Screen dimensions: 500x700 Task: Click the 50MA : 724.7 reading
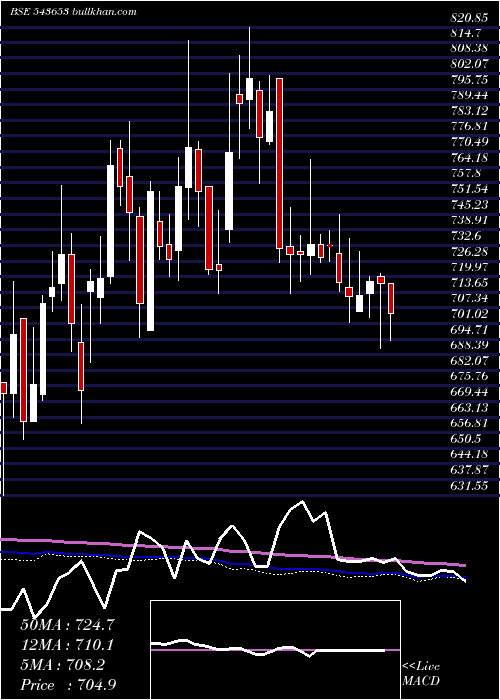(x=68, y=625)
